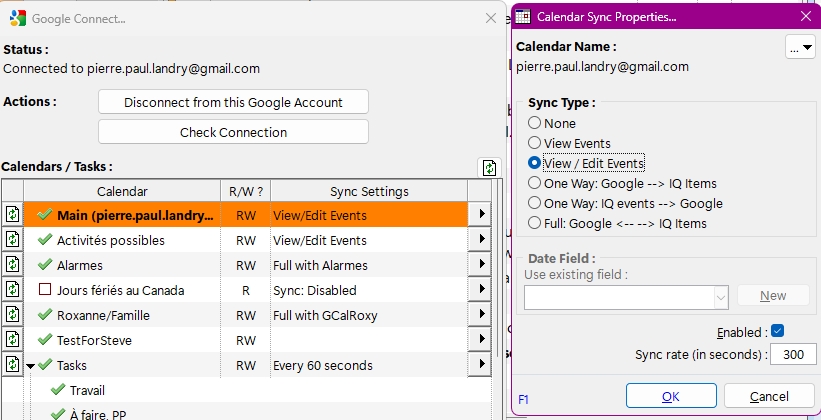Screen dimensions: 821x420
Task: Click sync icon beside Main calendar row
Action: click(x=13, y=214)
